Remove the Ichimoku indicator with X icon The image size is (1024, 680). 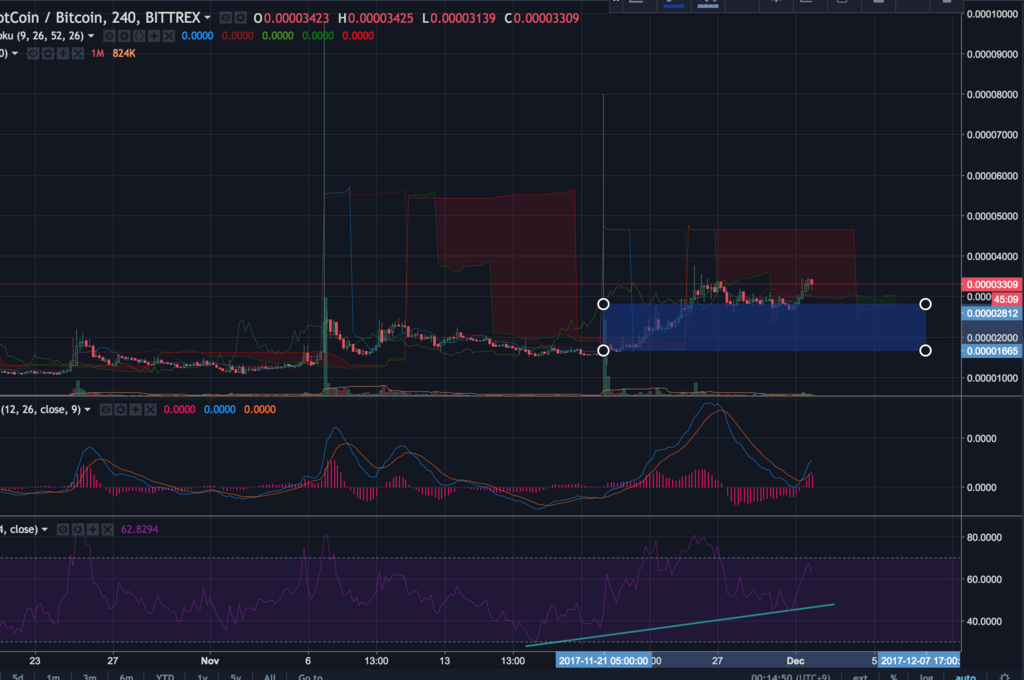(168, 36)
